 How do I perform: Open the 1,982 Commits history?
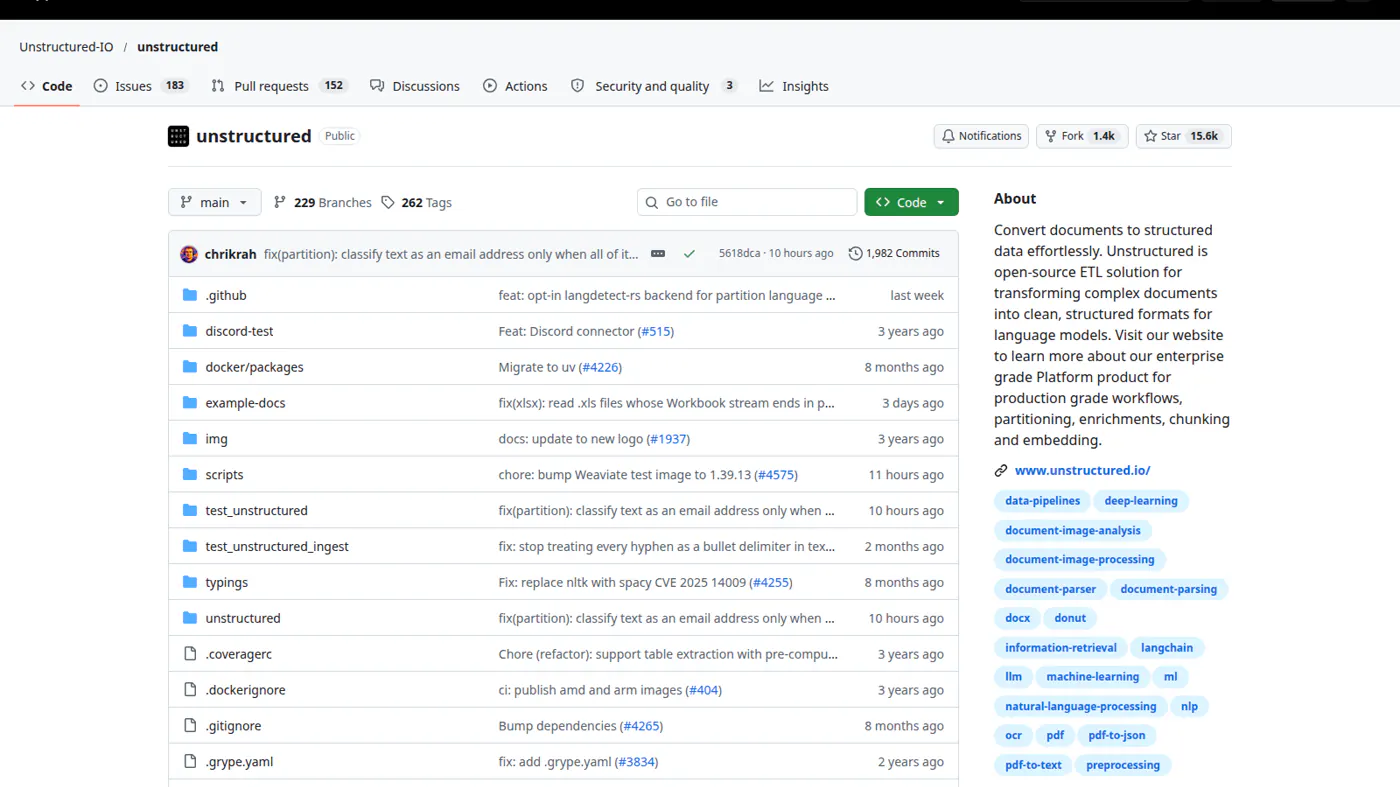point(894,254)
